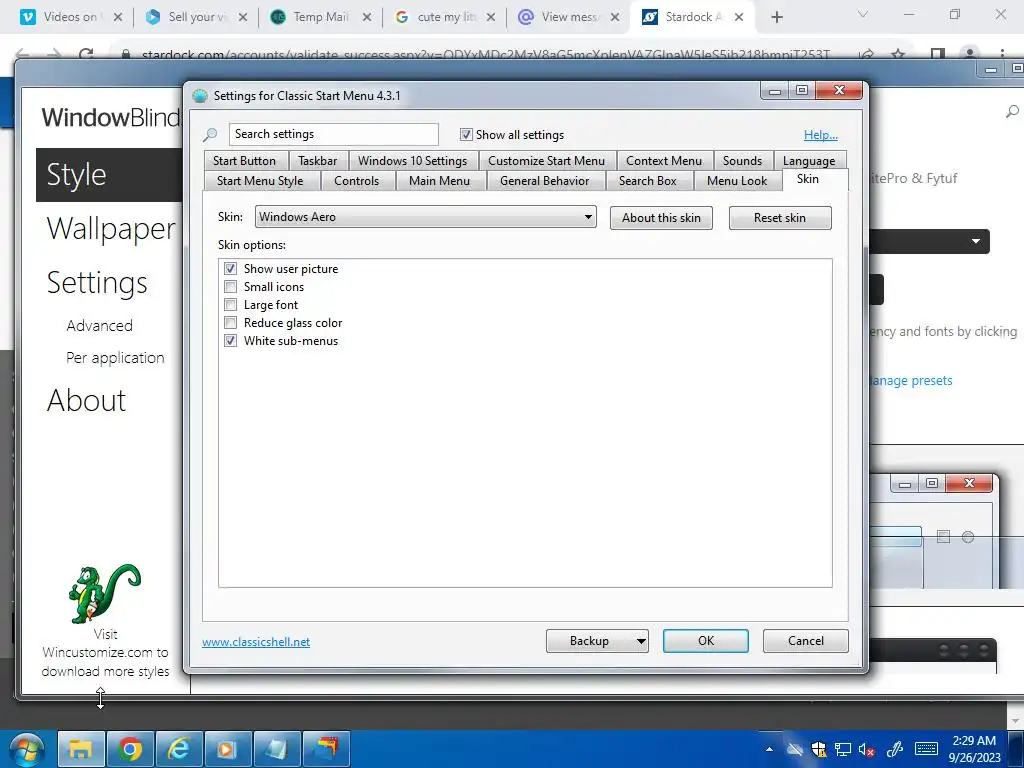Click the muted speaker tray icon

click(867, 750)
